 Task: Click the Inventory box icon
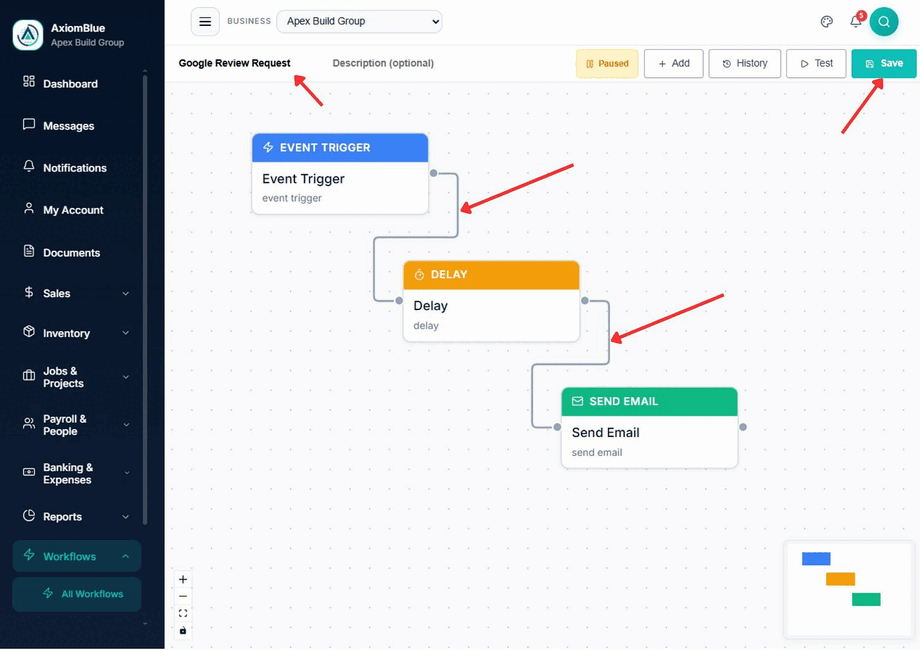coord(29,331)
